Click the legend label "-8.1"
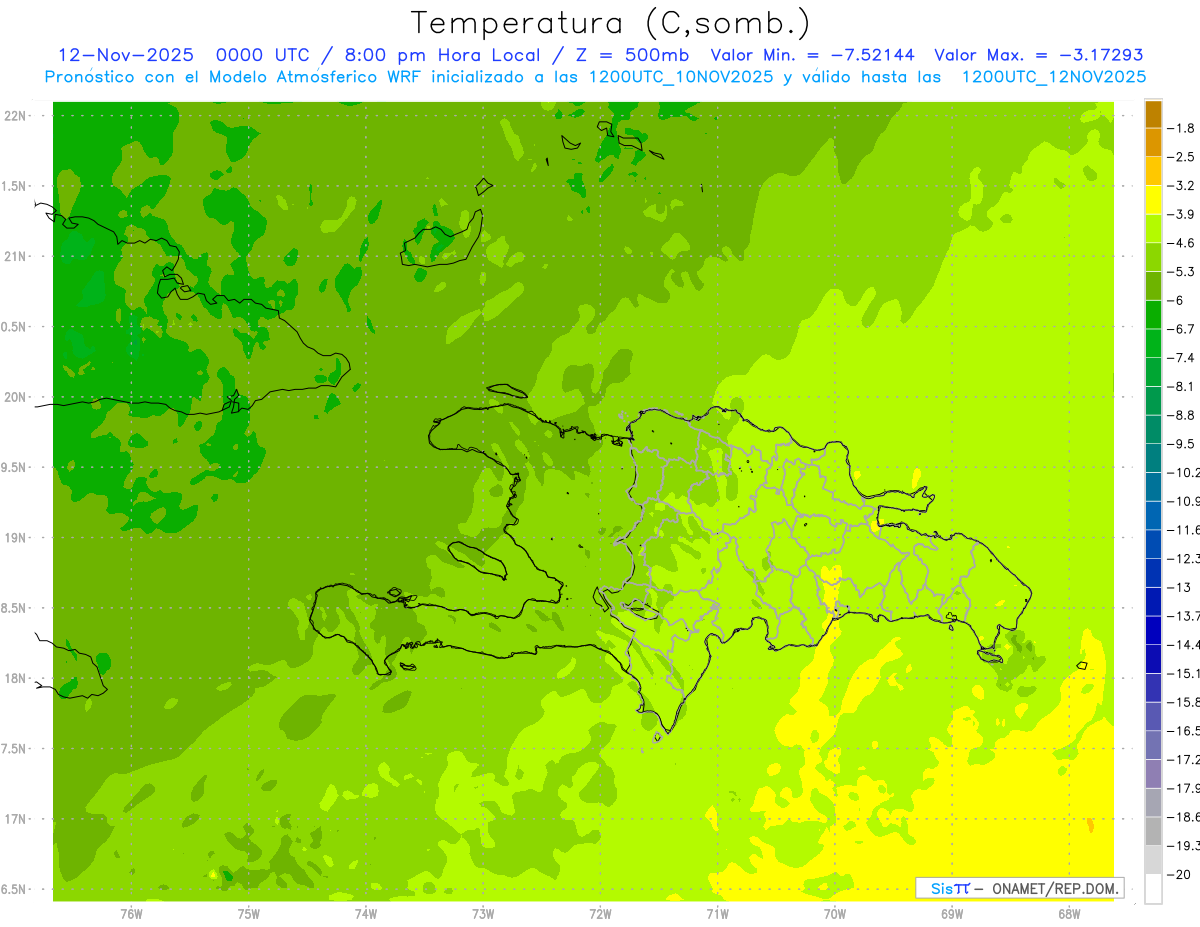1200x927 pixels. (x=1183, y=386)
